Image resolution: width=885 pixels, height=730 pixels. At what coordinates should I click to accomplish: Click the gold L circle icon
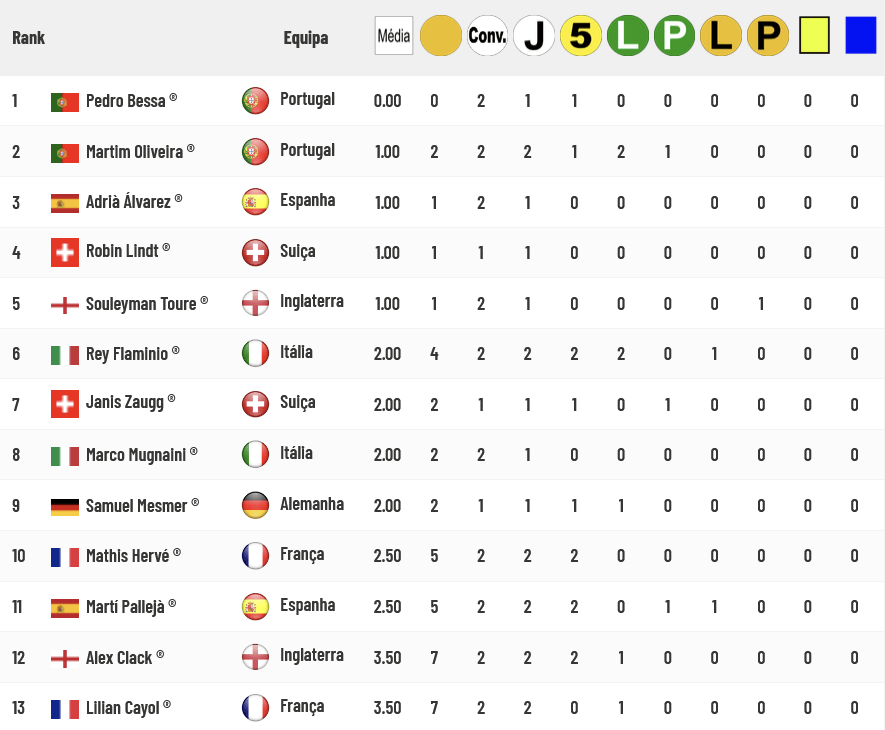click(721, 36)
